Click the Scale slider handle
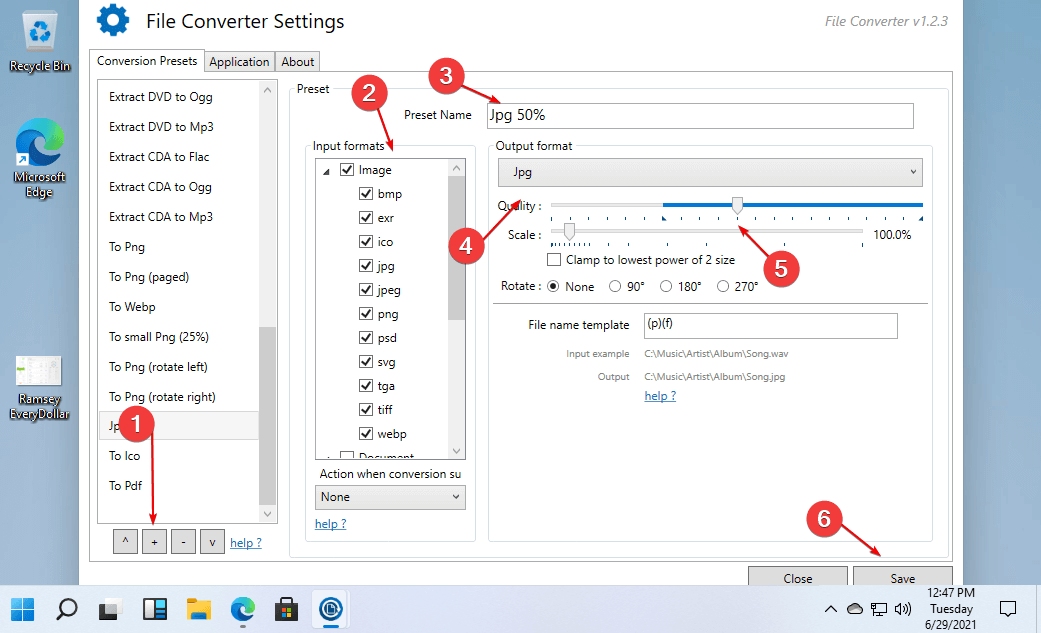Screen dimensions: 1041x633 pyautogui.click(x=569, y=231)
